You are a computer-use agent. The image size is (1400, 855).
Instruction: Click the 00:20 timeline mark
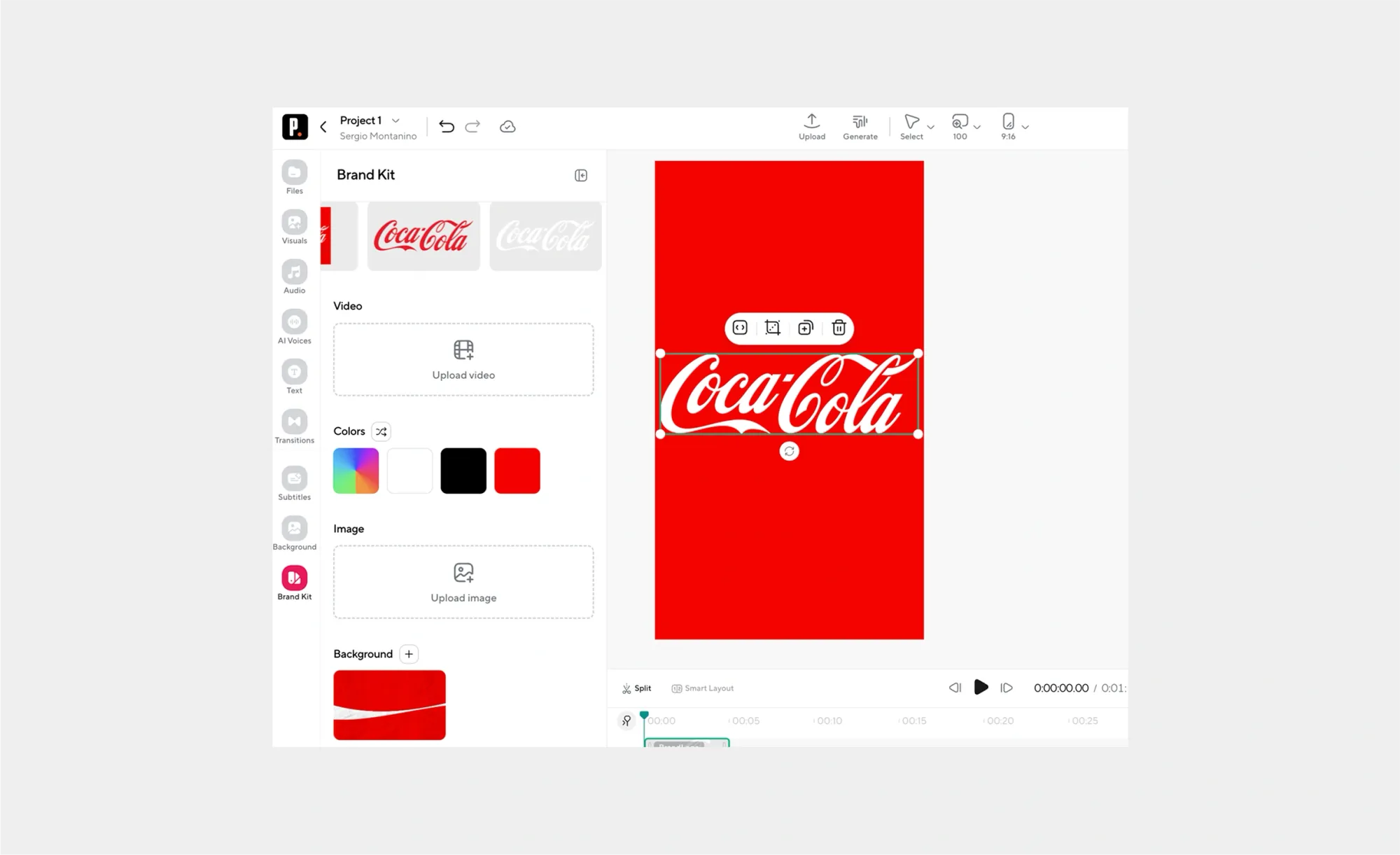(1000, 721)
